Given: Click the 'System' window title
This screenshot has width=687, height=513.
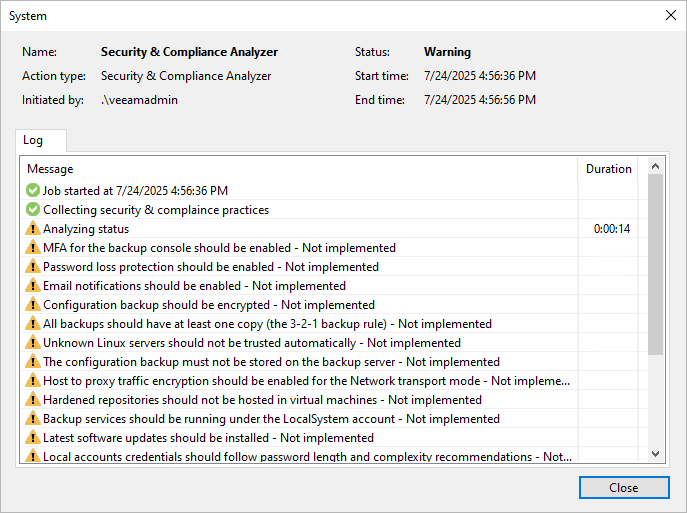Looking at the screenshot, I should [28, 16].
